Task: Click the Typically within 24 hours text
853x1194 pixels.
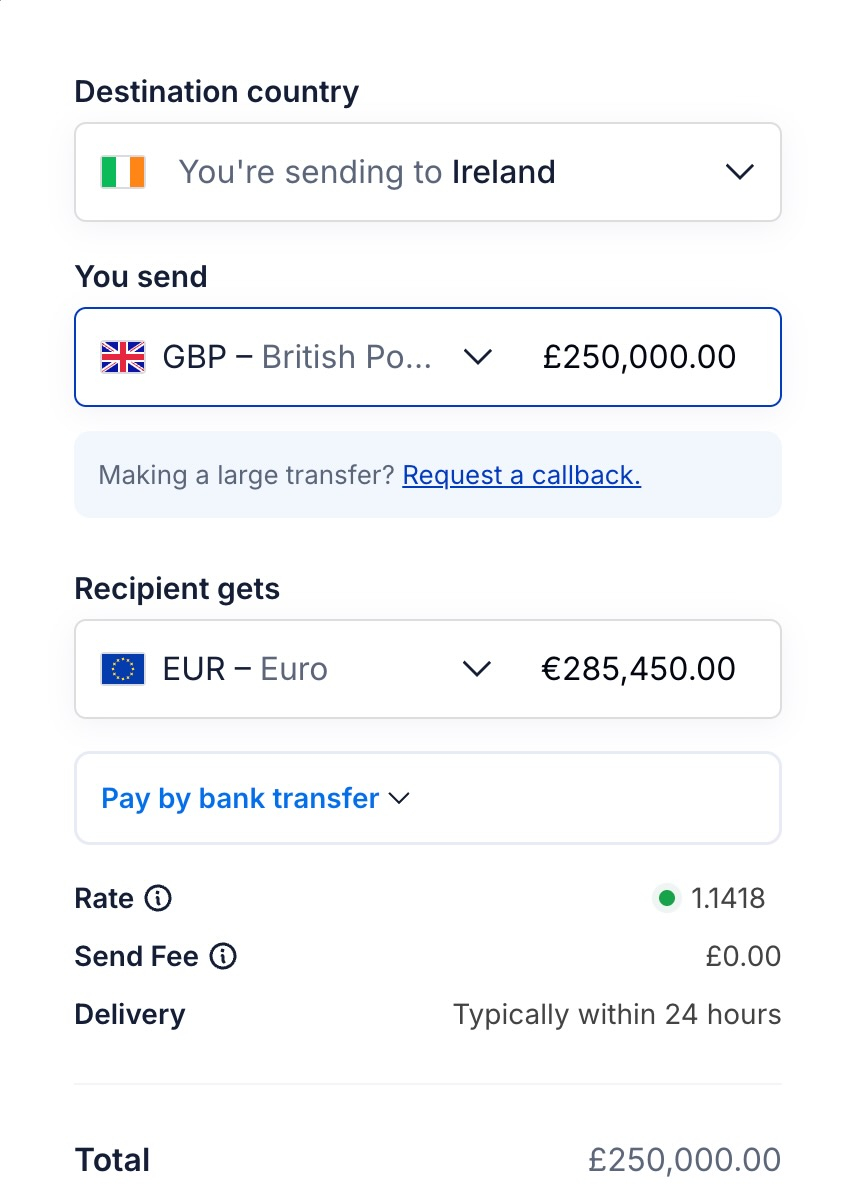Action: tap(617, 1014)
